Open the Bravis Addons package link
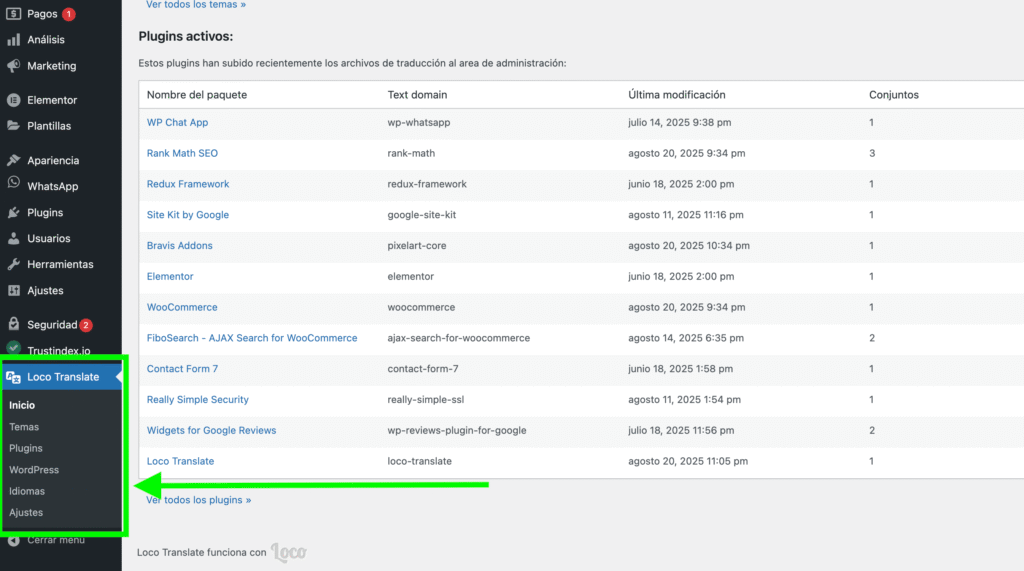Image resolution: width=1024 pixels, height=571 pixels. [180, 246]
